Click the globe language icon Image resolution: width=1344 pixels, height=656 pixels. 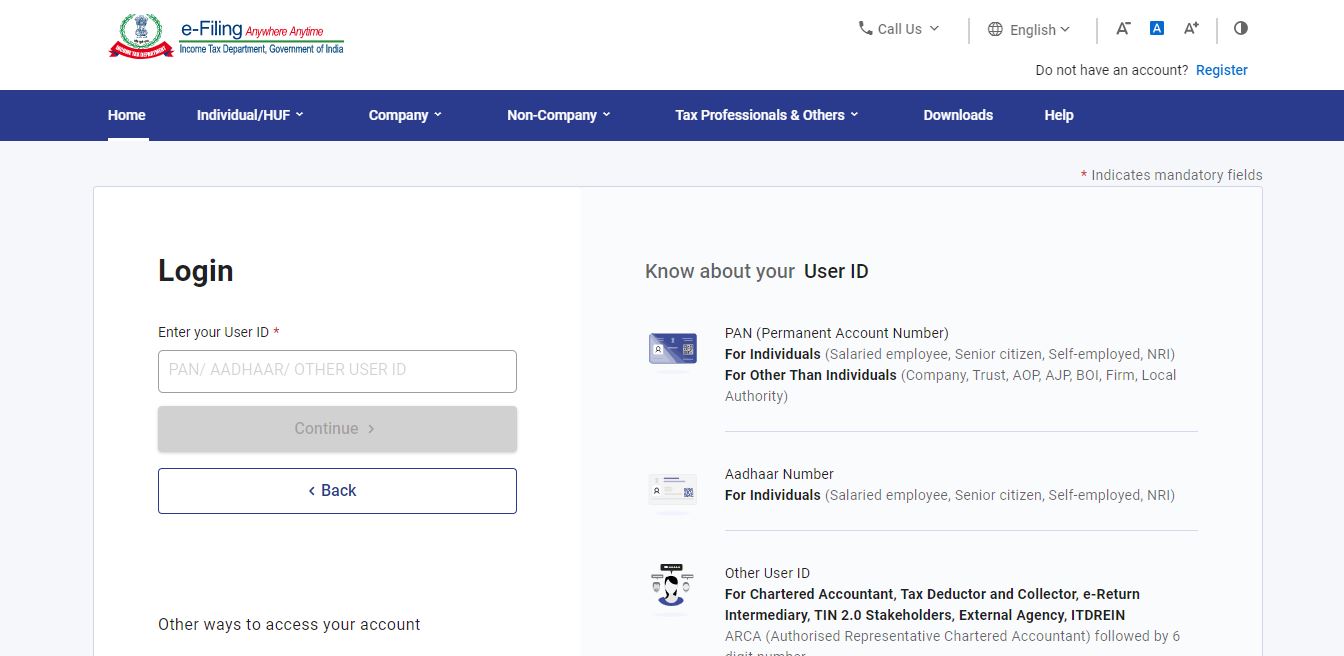[995, 30]
